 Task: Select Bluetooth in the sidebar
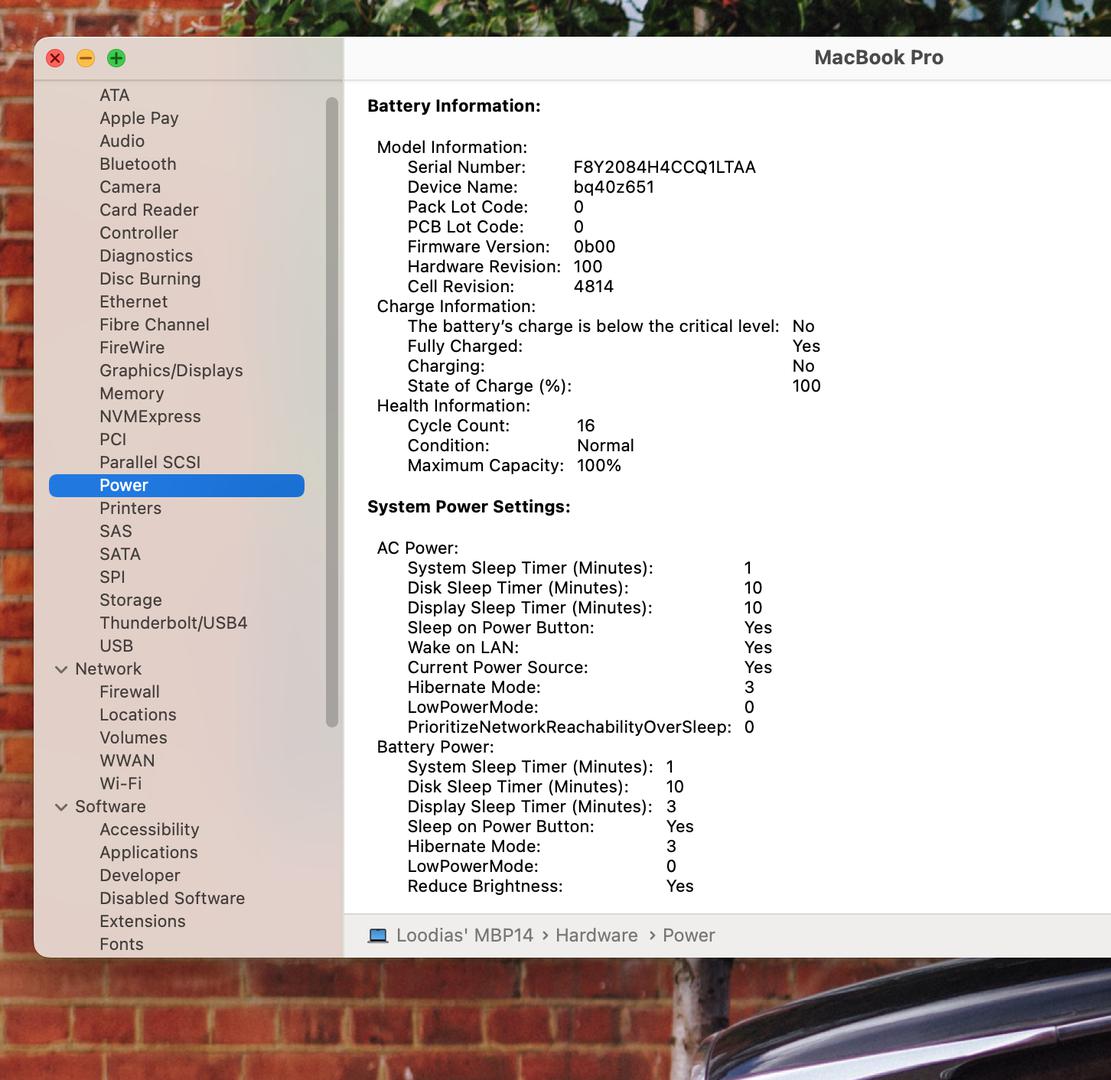(x=137, y=164)
